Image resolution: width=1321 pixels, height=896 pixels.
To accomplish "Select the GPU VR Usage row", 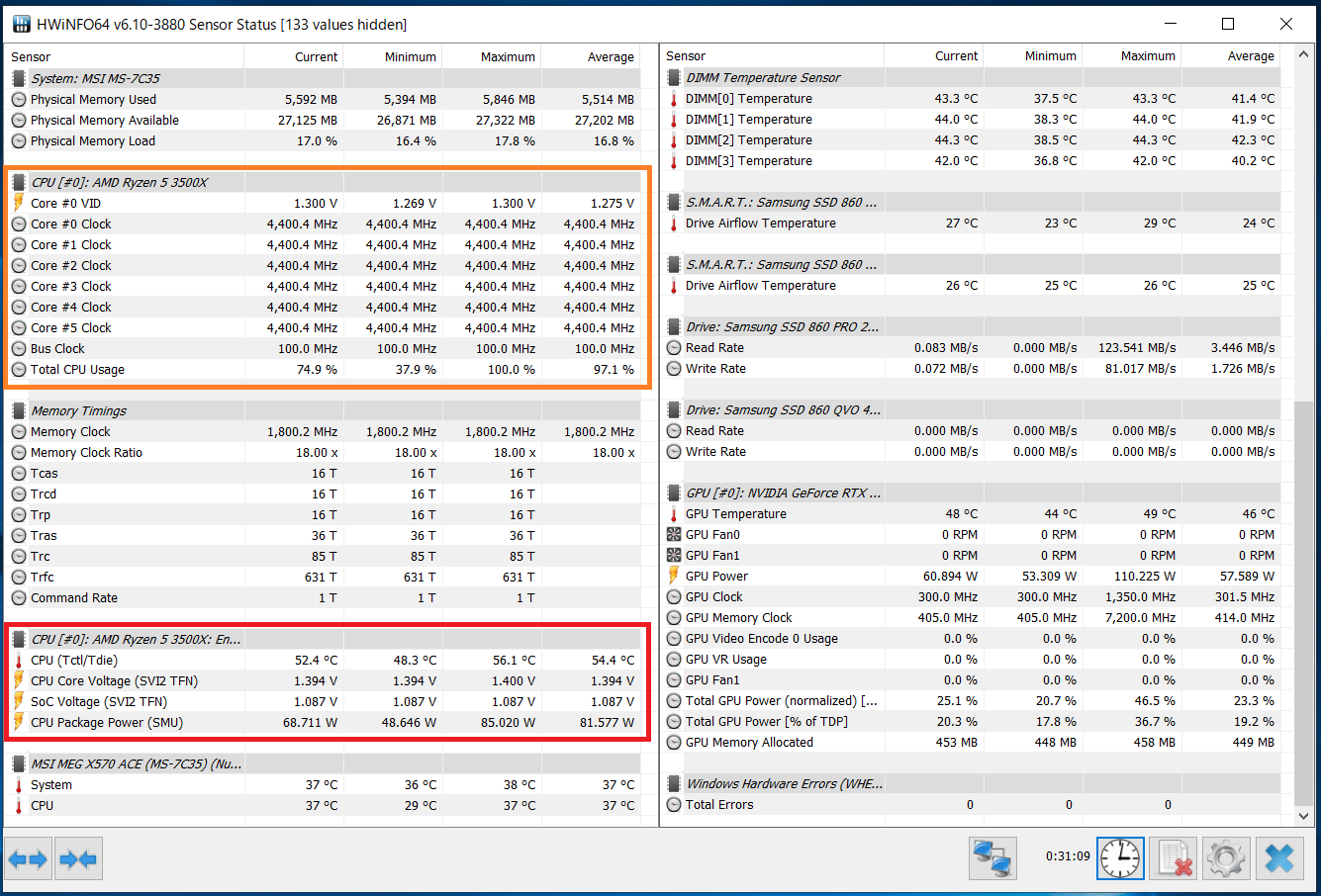I will click(972, 659).
